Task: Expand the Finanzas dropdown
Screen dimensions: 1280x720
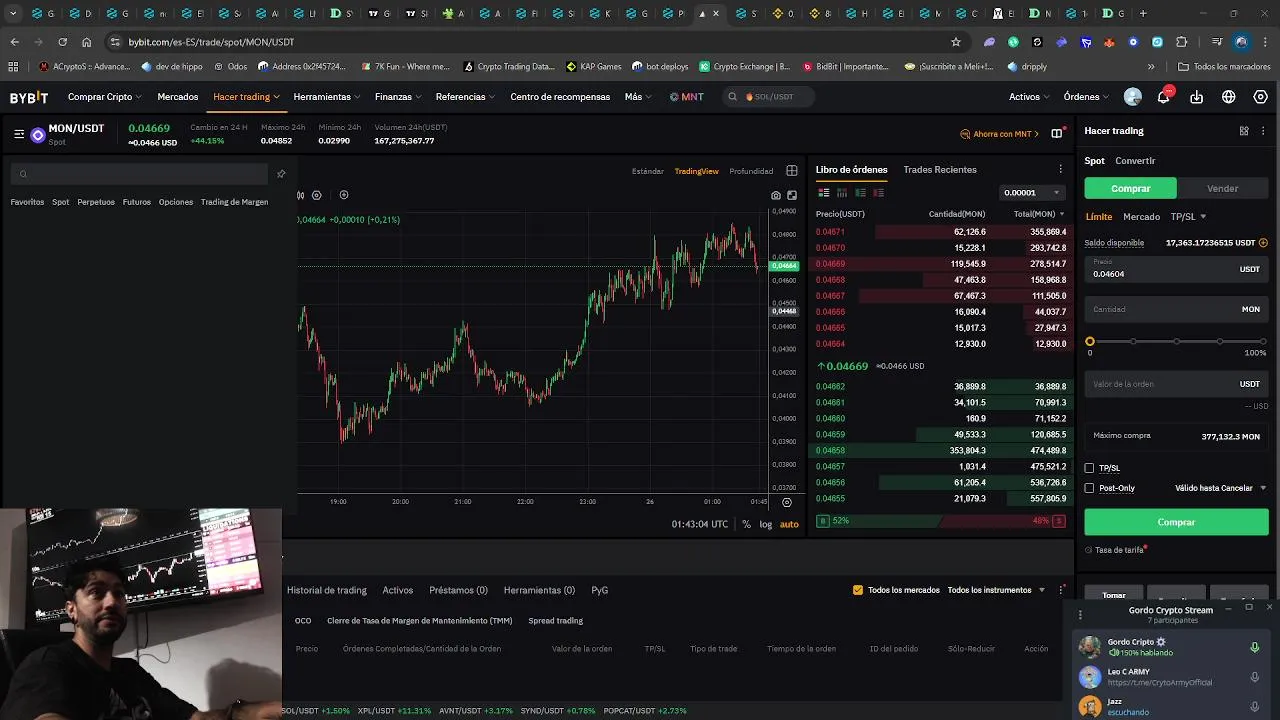Action: coord(398,97)
